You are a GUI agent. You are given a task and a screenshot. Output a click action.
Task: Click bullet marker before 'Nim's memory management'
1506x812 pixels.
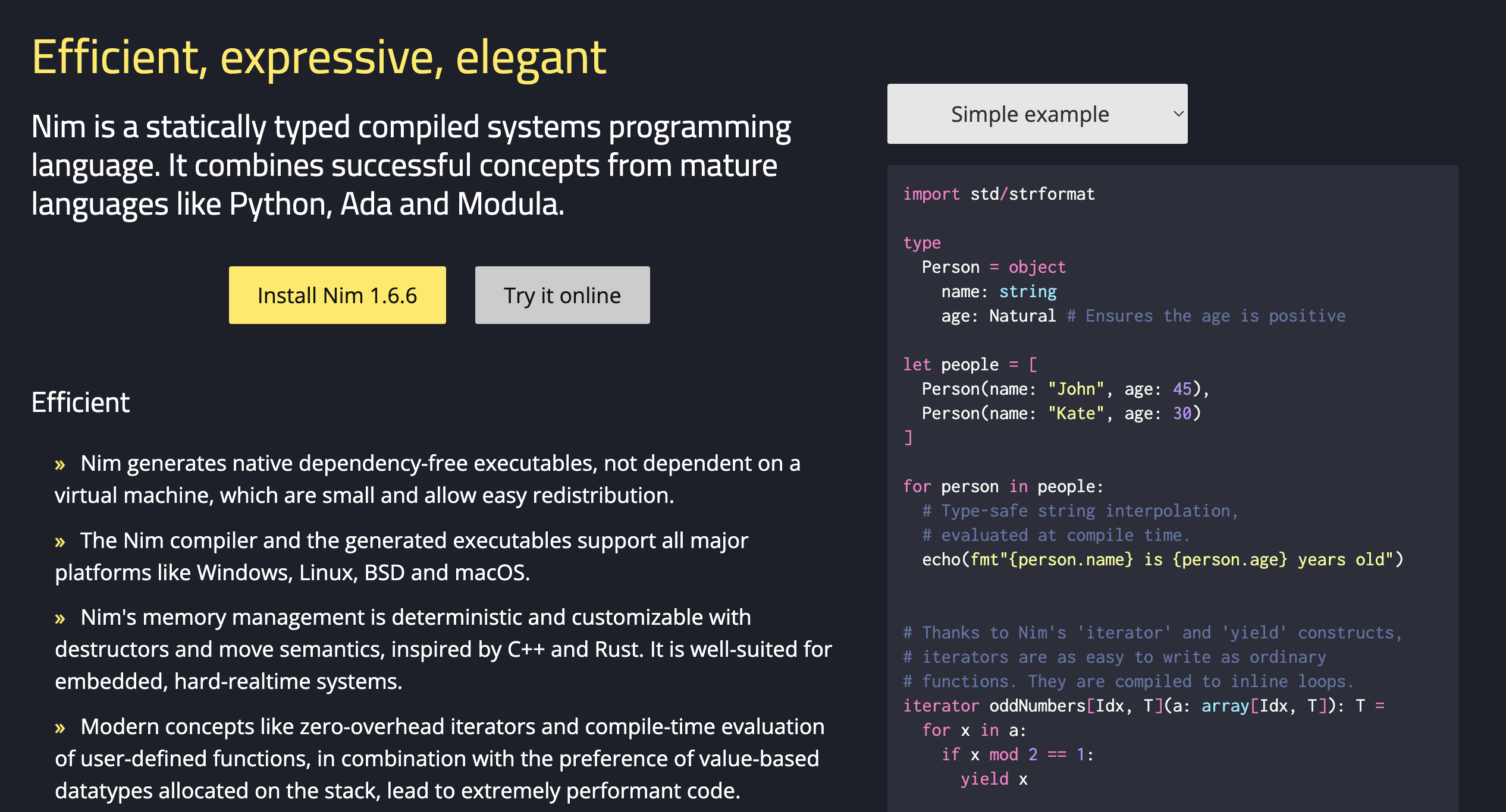pos(59,619)
